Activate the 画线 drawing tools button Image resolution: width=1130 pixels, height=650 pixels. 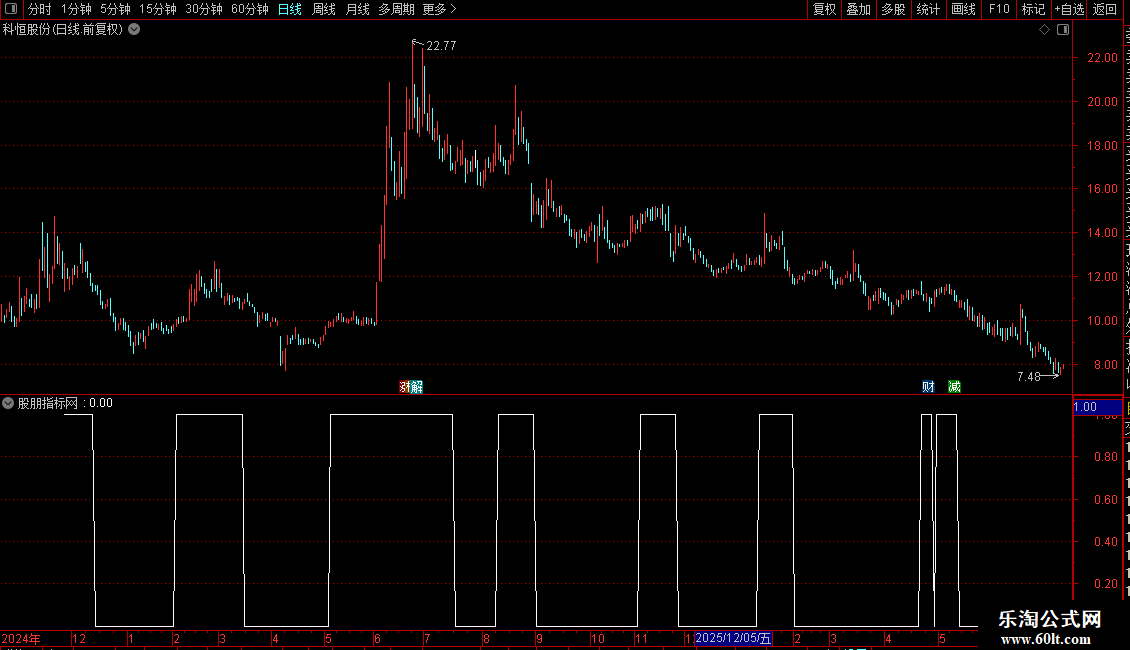tap(964, 9)
